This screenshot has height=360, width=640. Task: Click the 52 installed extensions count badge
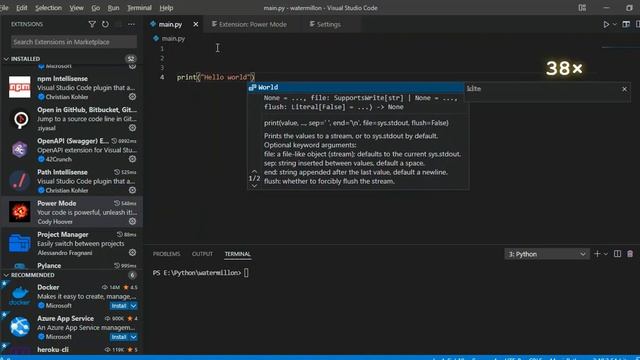click(x=131, y=59)
